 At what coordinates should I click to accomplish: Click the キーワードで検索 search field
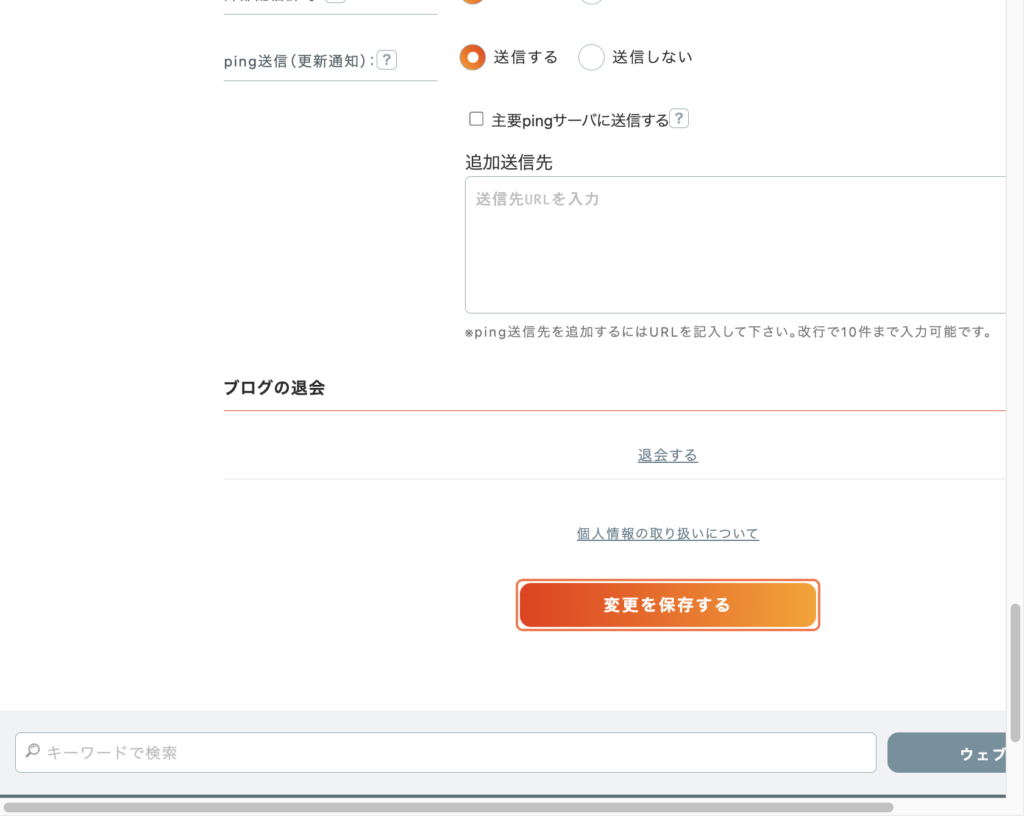(450, 752)
